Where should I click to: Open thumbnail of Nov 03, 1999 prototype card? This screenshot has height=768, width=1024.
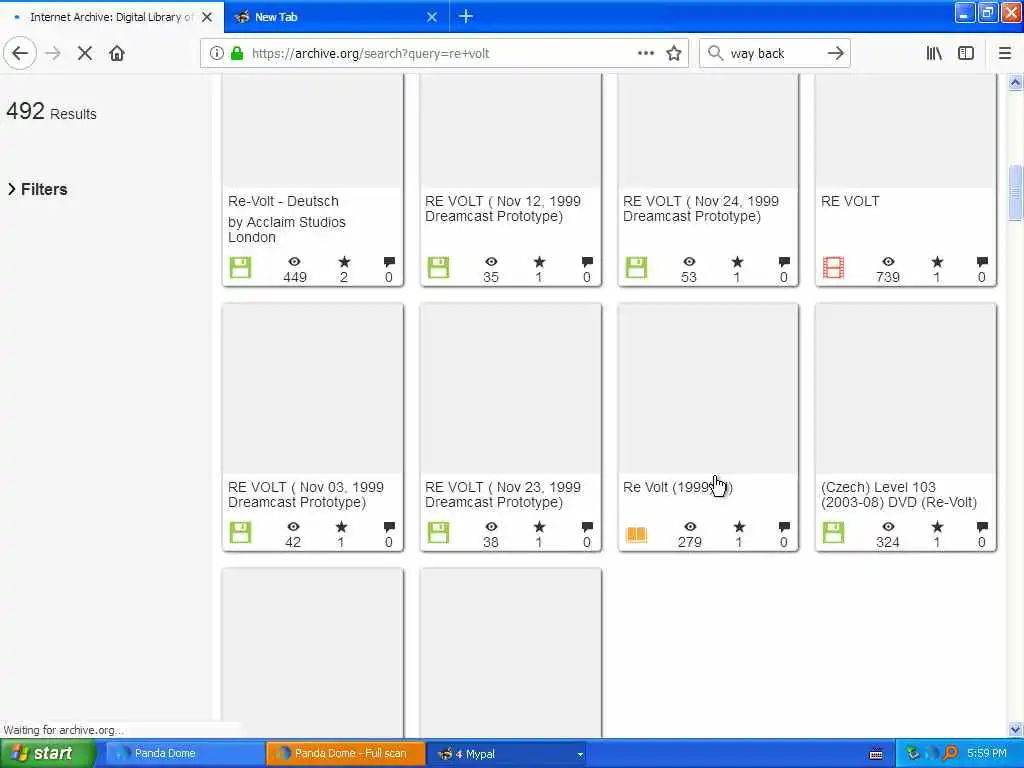pyautogui.click(x=313, y=389)
